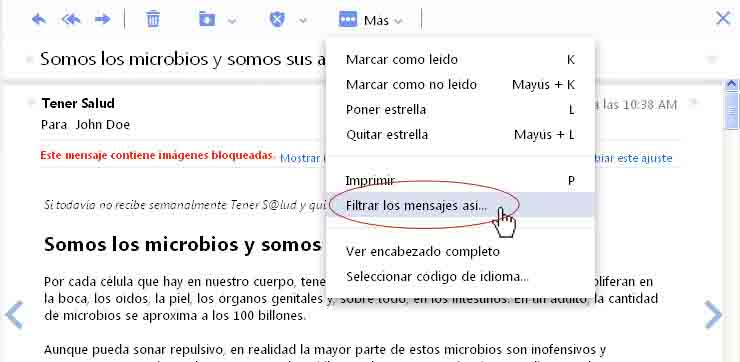Click the Mostrar imágenes link
This screenshot has height=362, width=740.
(x=302, y=158)
